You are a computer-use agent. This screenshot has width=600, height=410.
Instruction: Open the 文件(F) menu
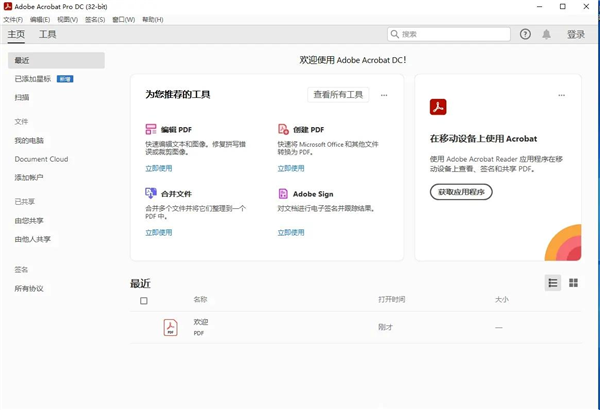click(13, 19)
